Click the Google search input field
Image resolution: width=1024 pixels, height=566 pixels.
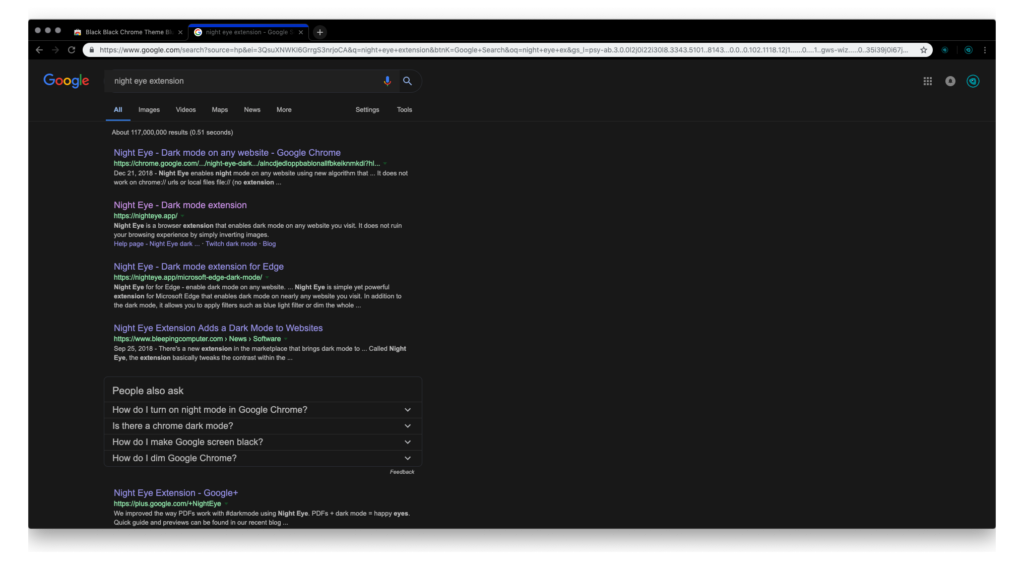pyautogui.click(x=245, y=81)
